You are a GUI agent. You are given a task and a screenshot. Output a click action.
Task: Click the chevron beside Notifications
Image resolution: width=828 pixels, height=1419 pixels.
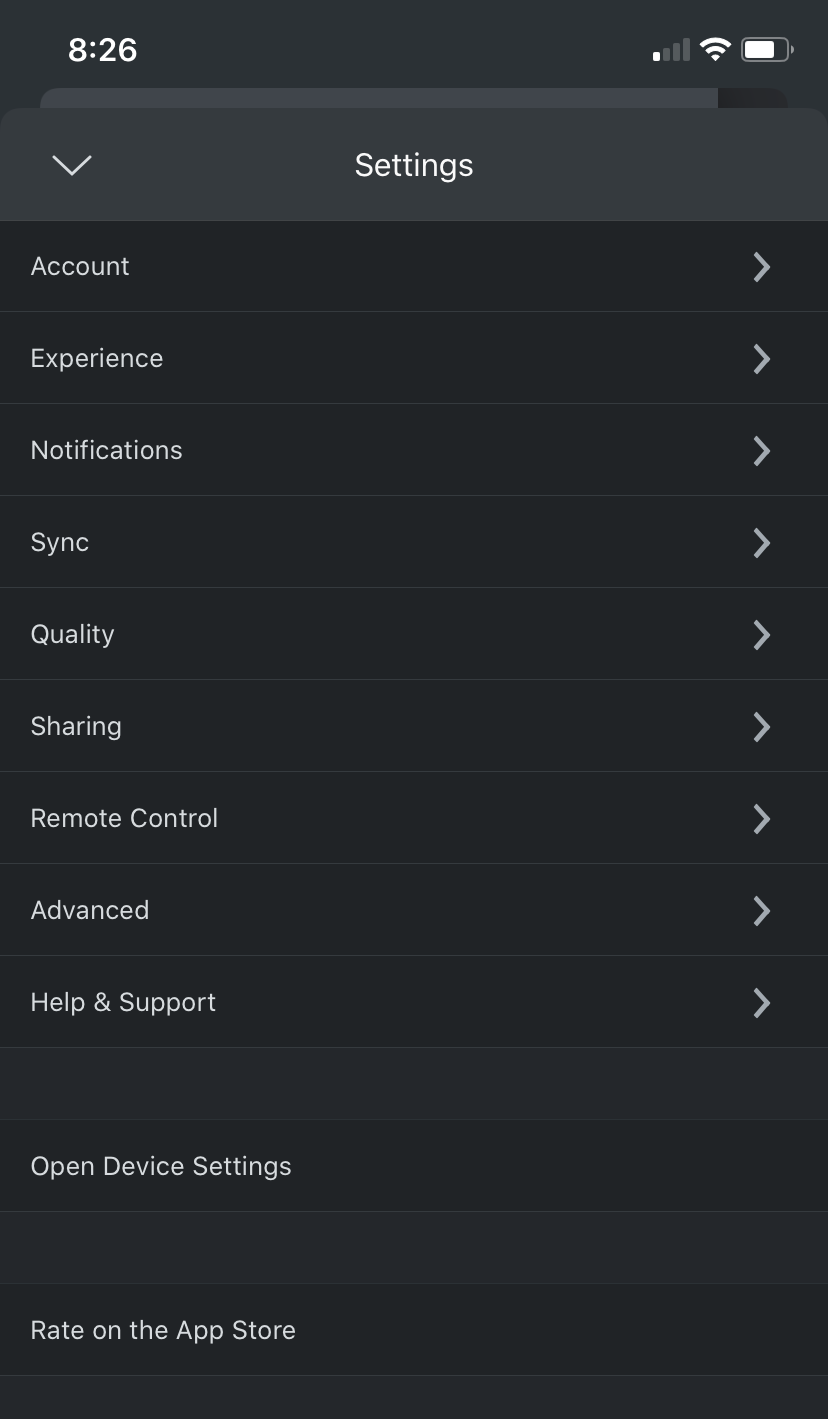762,450
